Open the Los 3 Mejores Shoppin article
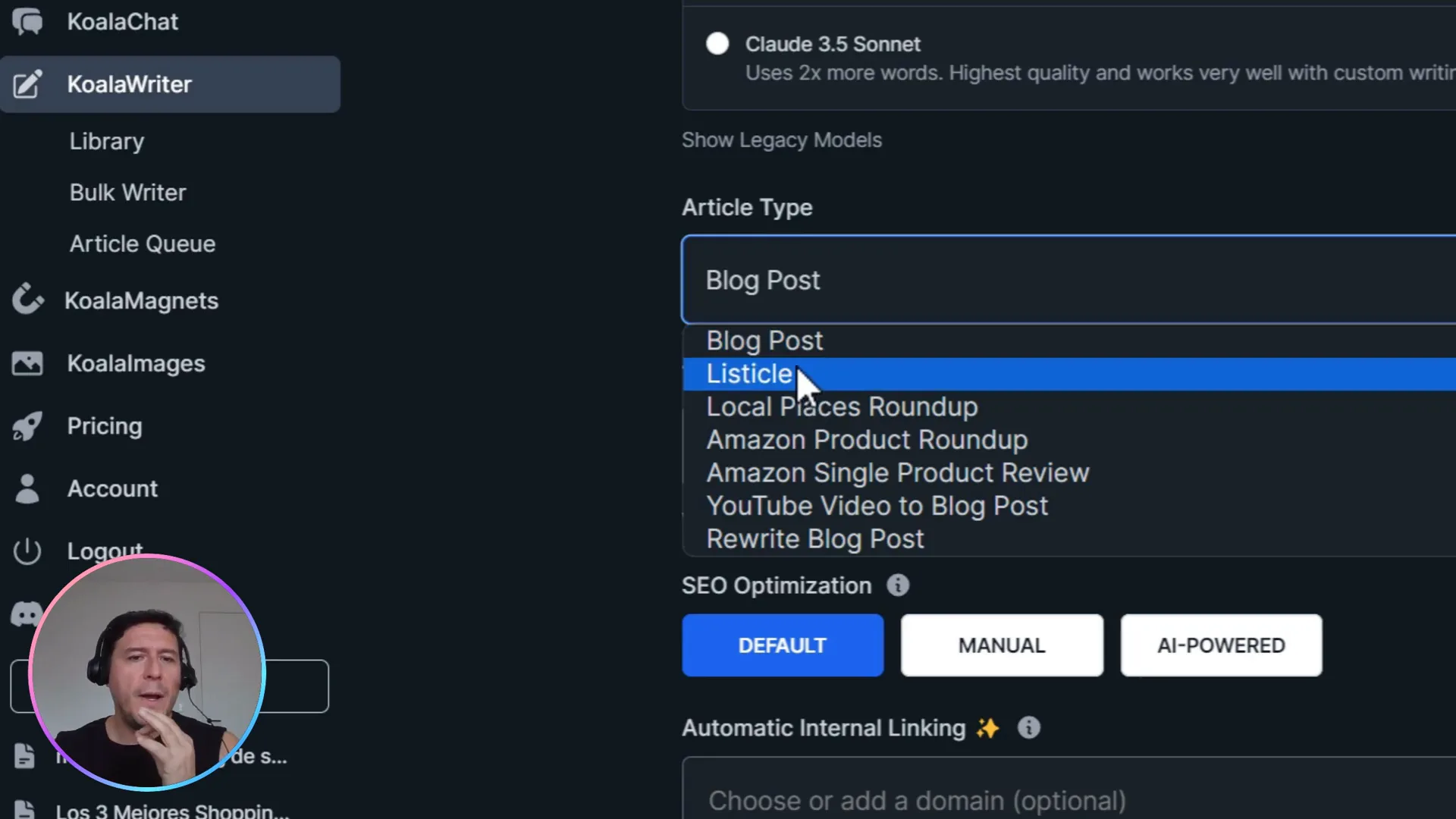Image resolution: width=1456 pixels, height=819 pixels. 173,810
